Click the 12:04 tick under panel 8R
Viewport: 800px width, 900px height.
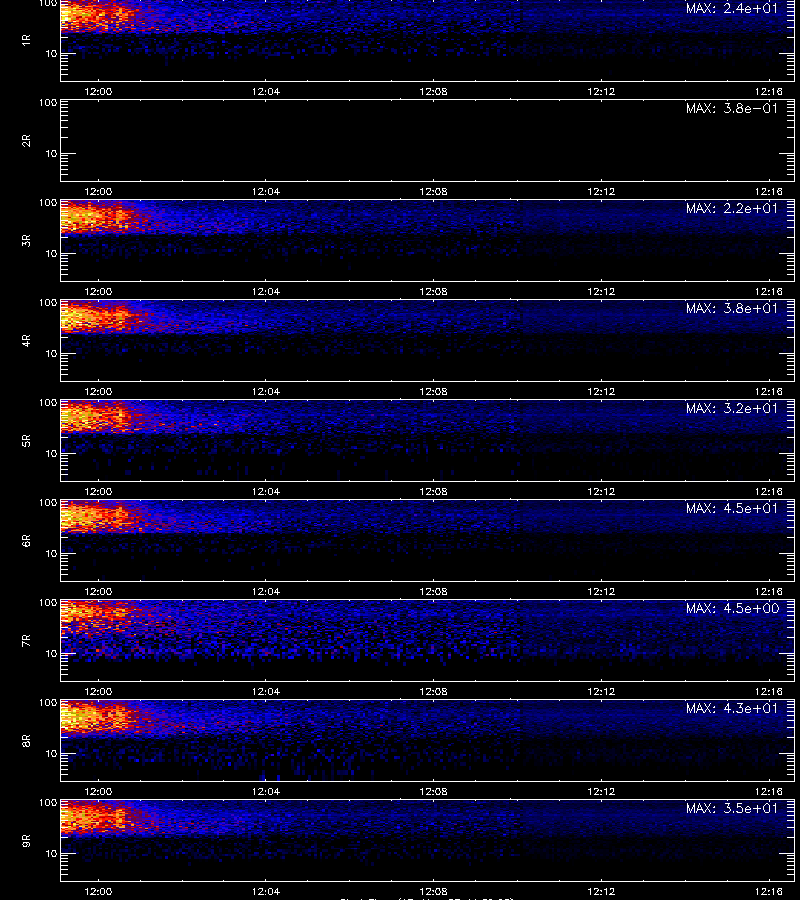(266, 792)
